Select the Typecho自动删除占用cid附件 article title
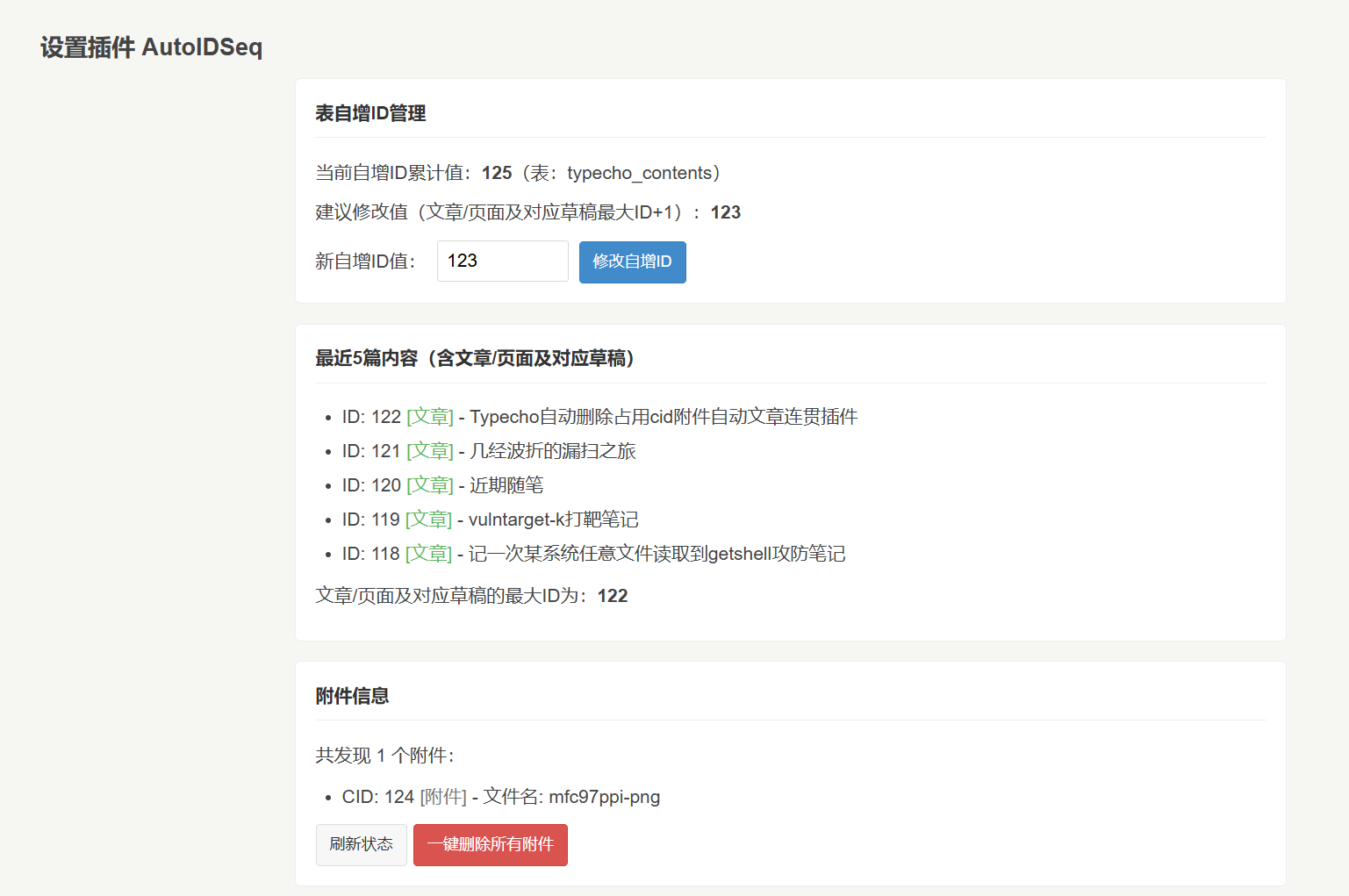This screenshot has width=1349, height=896. click(x=664, y=417)
